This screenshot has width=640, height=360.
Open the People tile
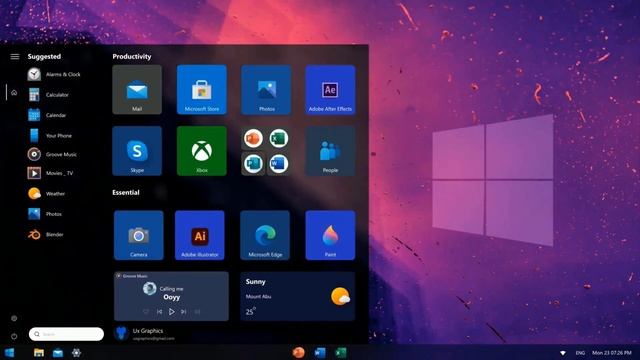tap(330, 151)
